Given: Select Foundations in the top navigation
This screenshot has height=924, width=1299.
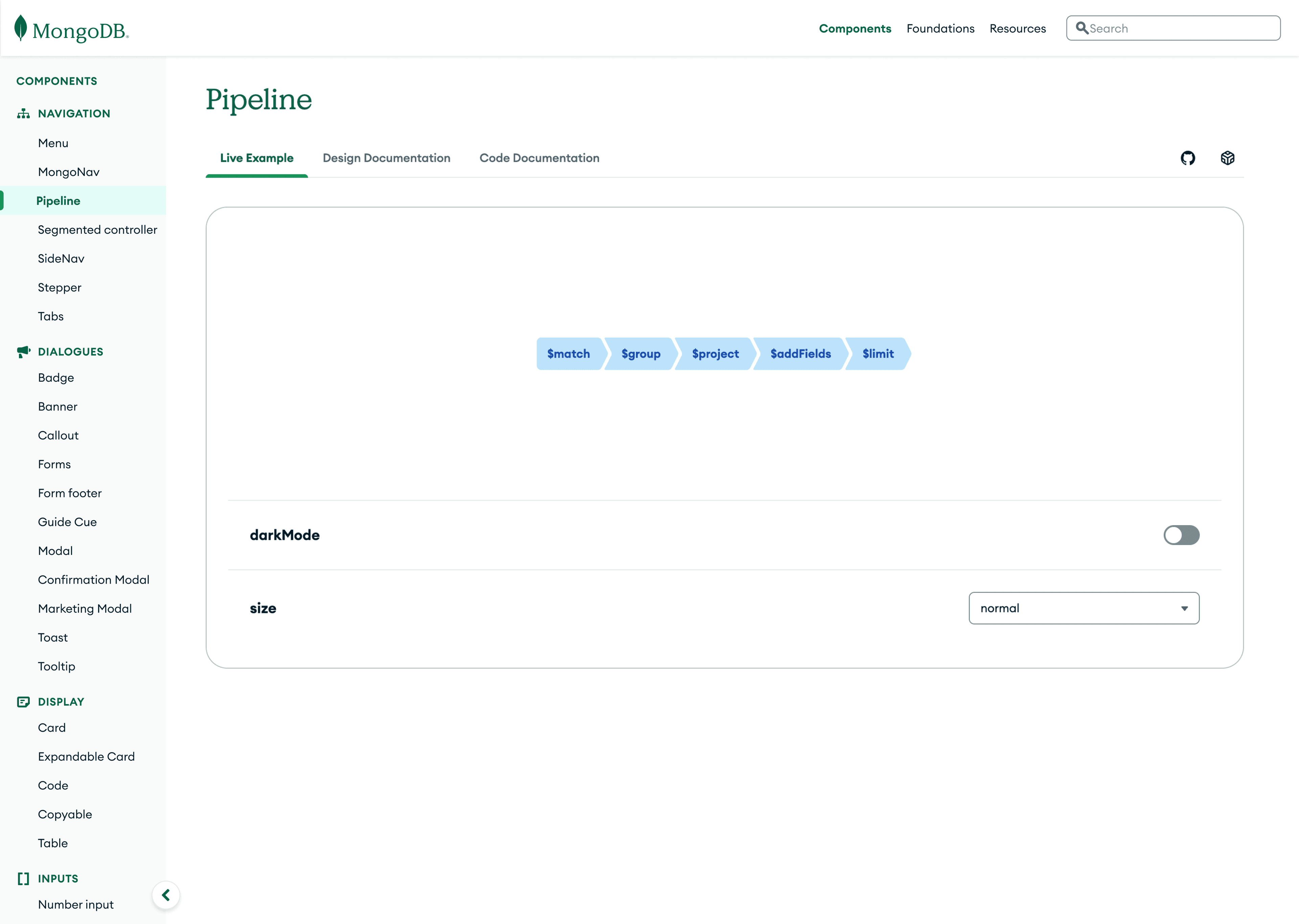Looking at the screenshot, I should (x=940, y=28).
